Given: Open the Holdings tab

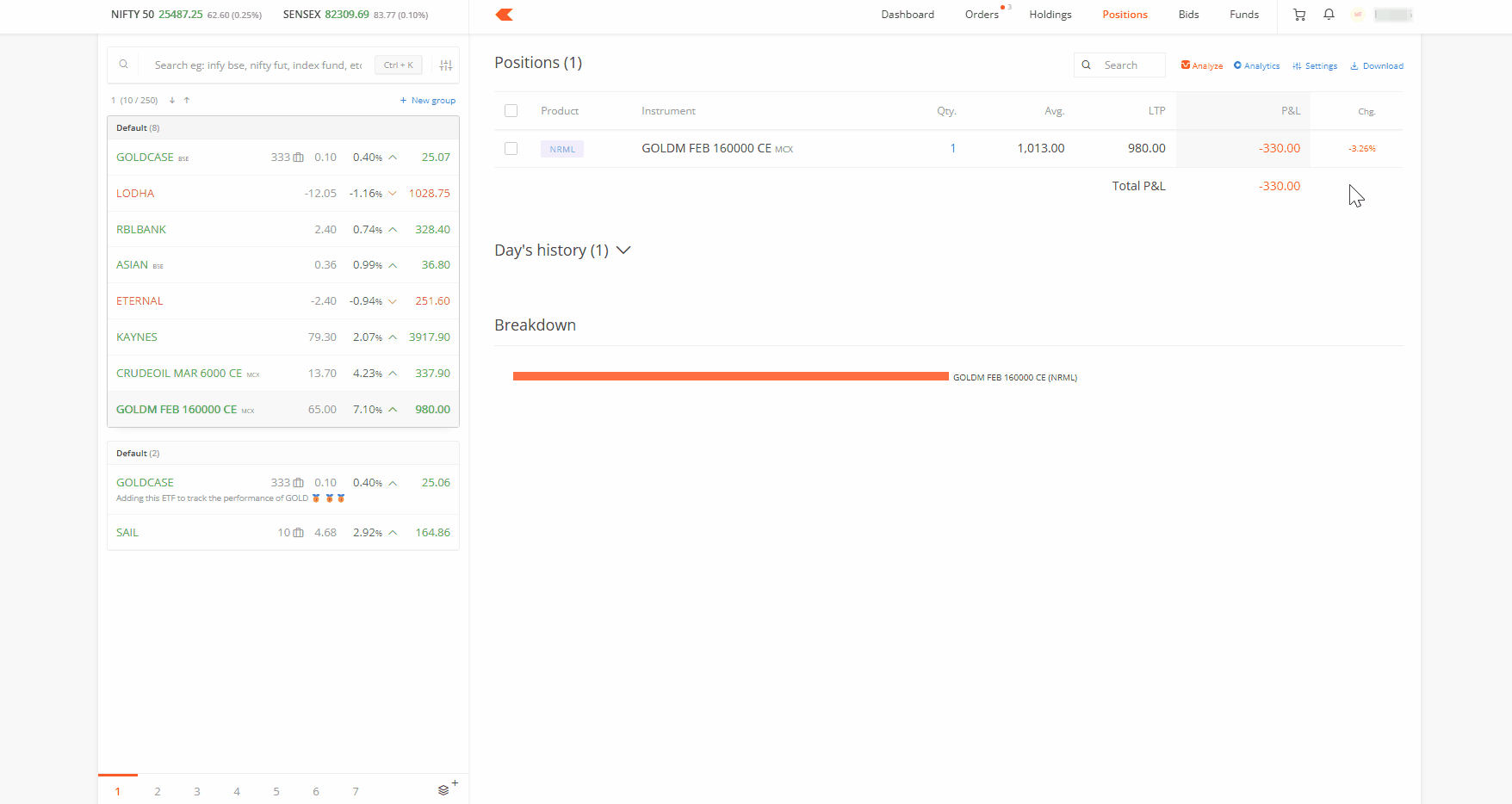Looking at the screenshot, I should click(x=1050, y=15).
